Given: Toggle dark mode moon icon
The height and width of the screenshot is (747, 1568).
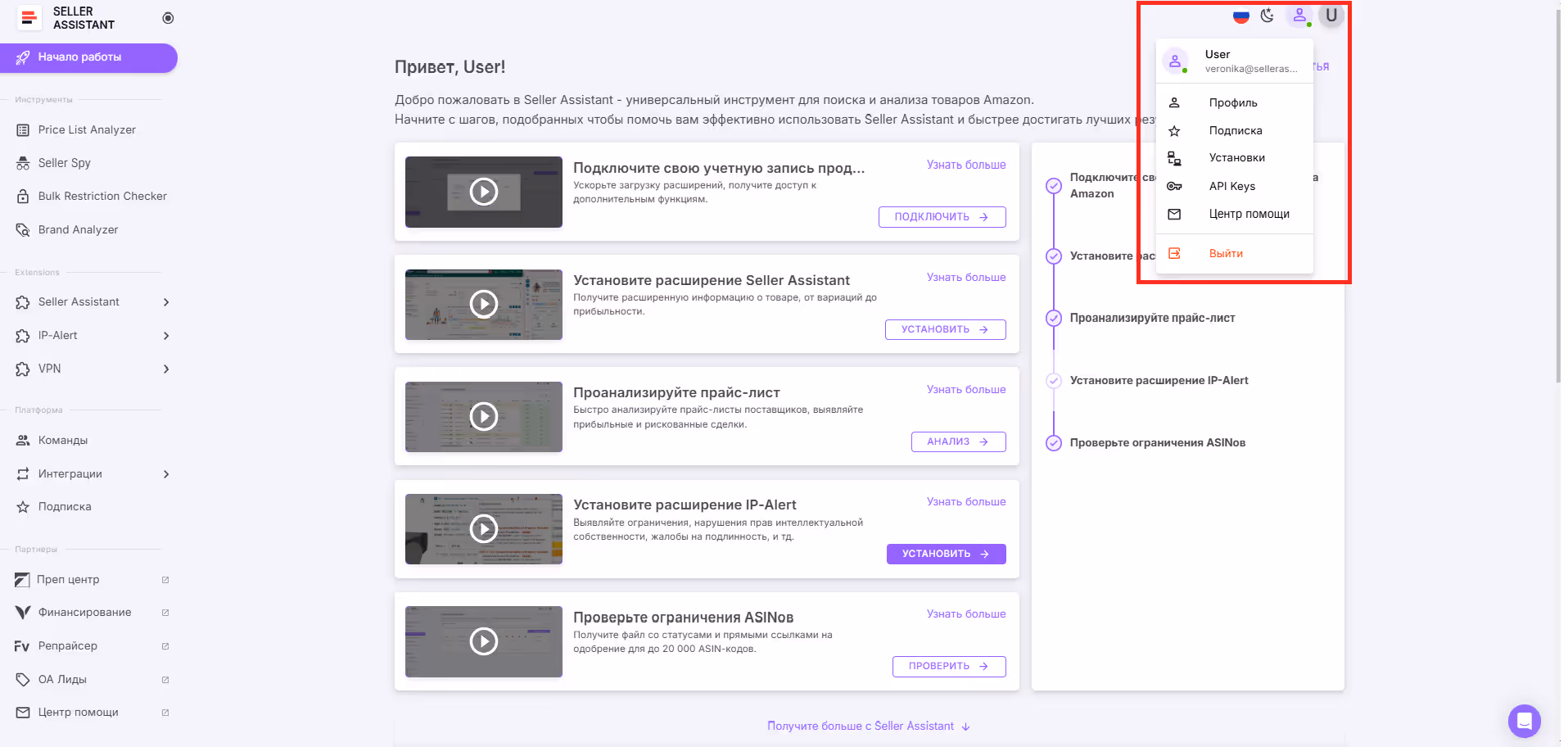Looking at the screenshot, I should (x=1268, y=16).
